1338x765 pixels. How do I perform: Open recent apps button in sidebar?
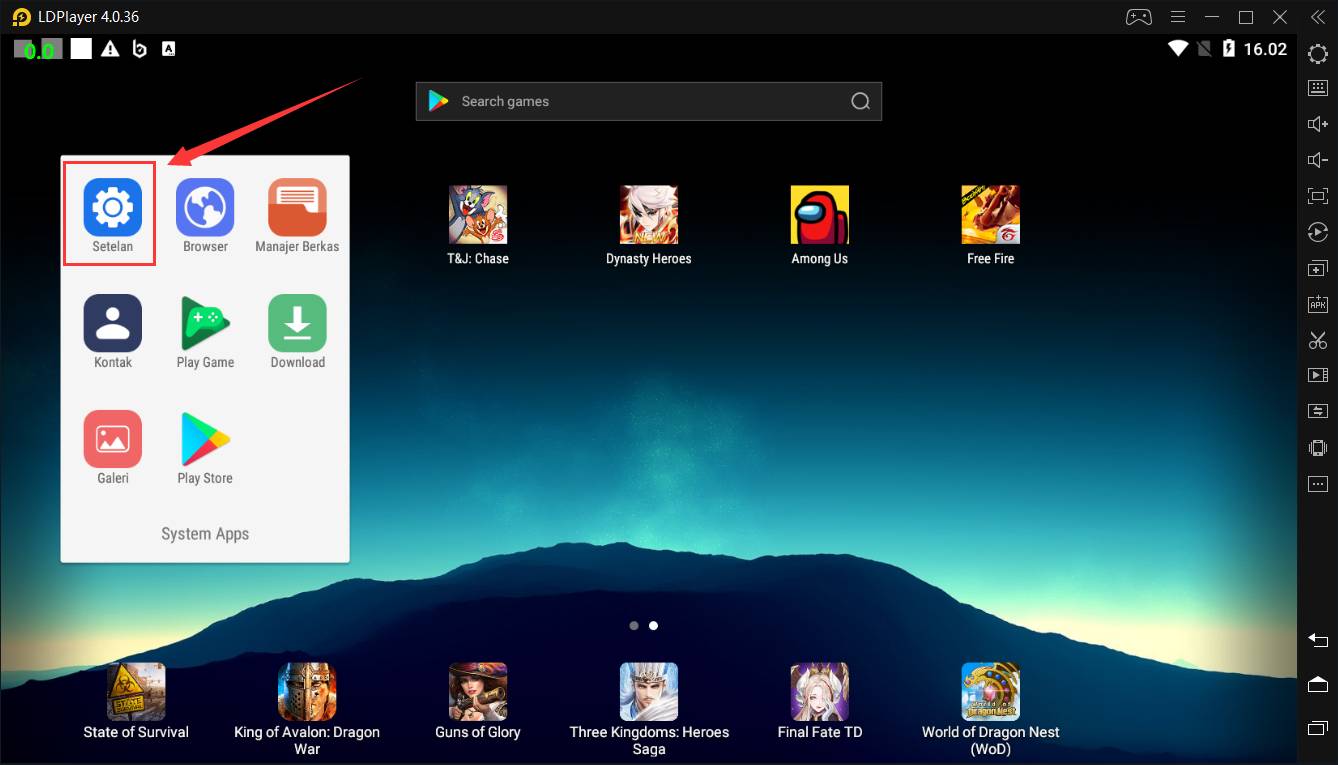point(1318,727)
